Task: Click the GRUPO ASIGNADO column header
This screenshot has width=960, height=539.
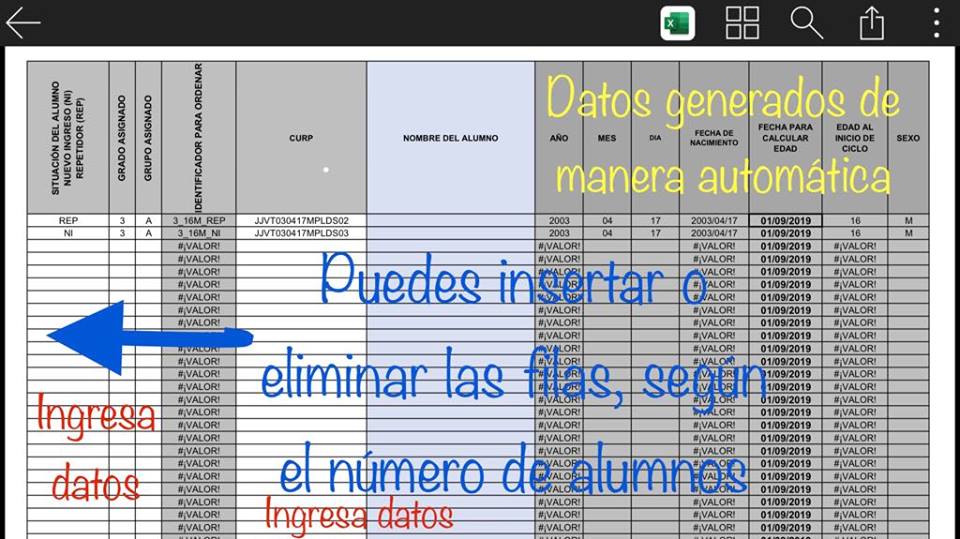Action: [148, 138]
